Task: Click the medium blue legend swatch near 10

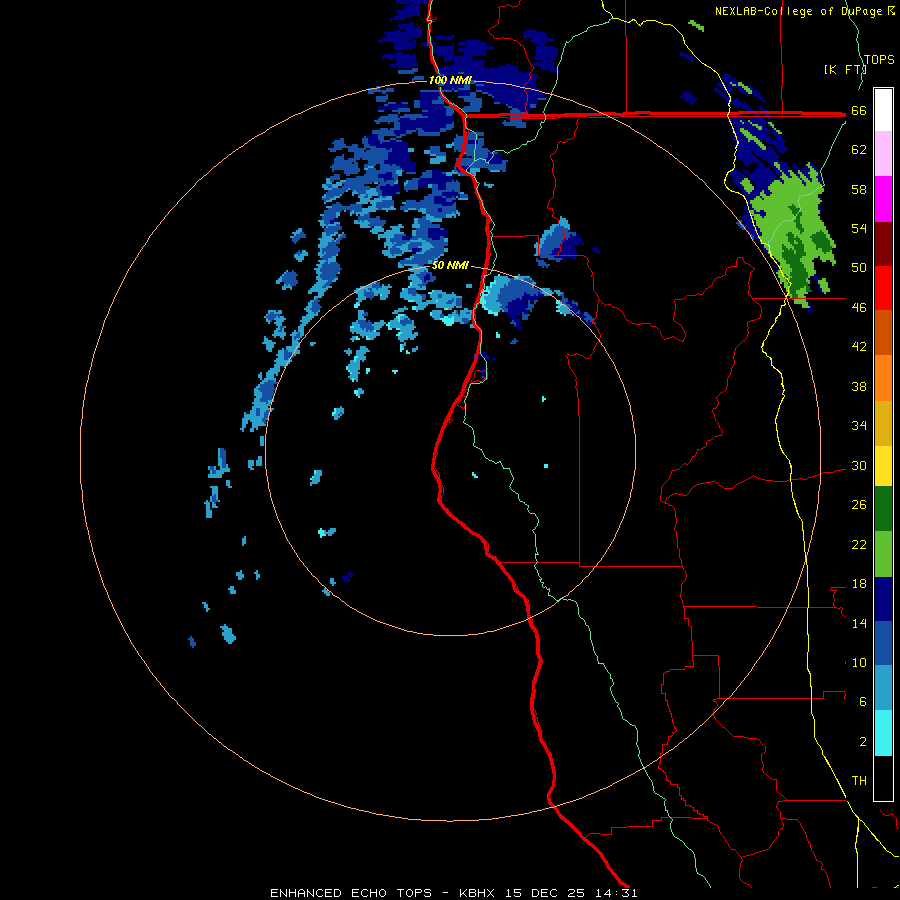Action: tap(883, 643)
